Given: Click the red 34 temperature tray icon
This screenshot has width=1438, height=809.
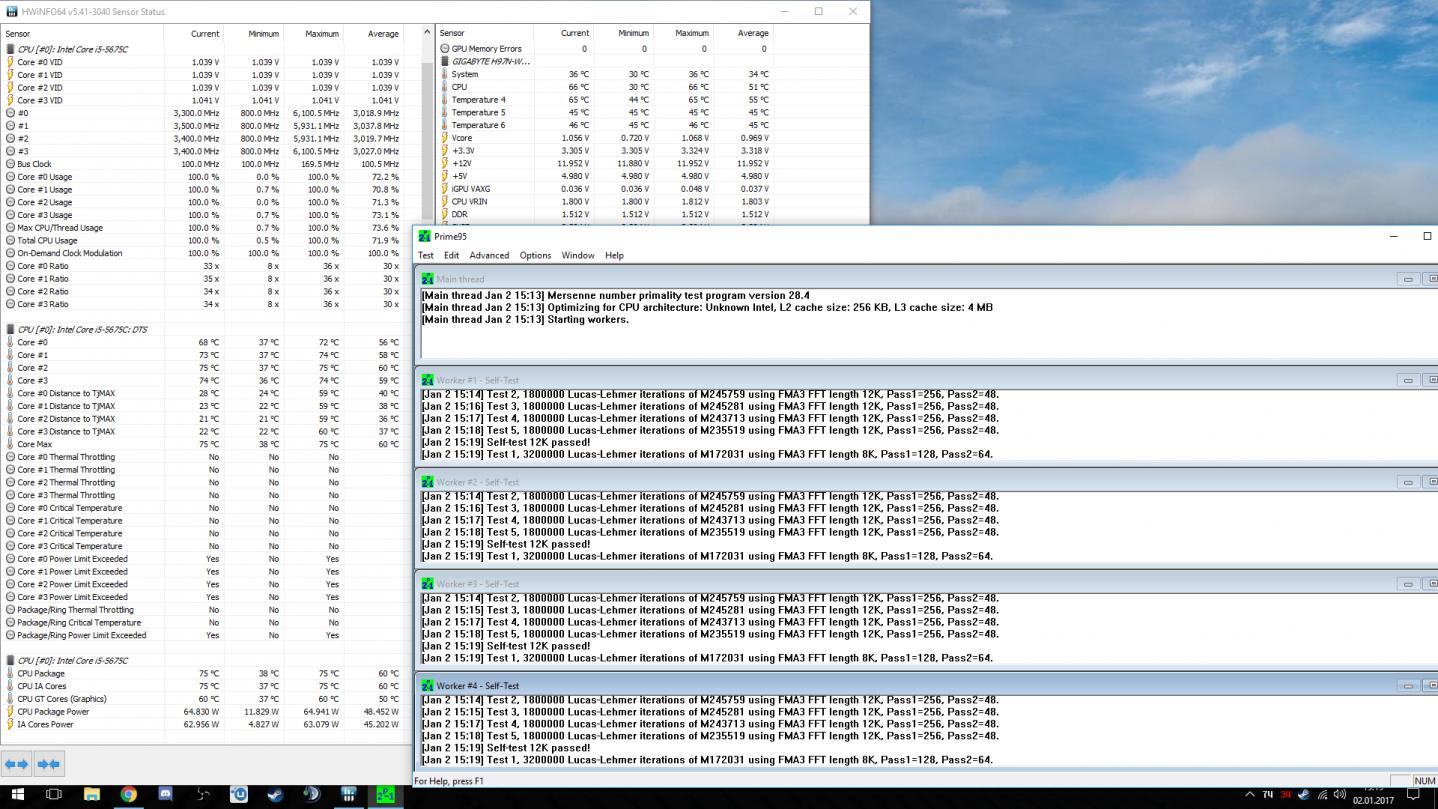Looking at the screenshot, I should click(x=1286, y=795).
